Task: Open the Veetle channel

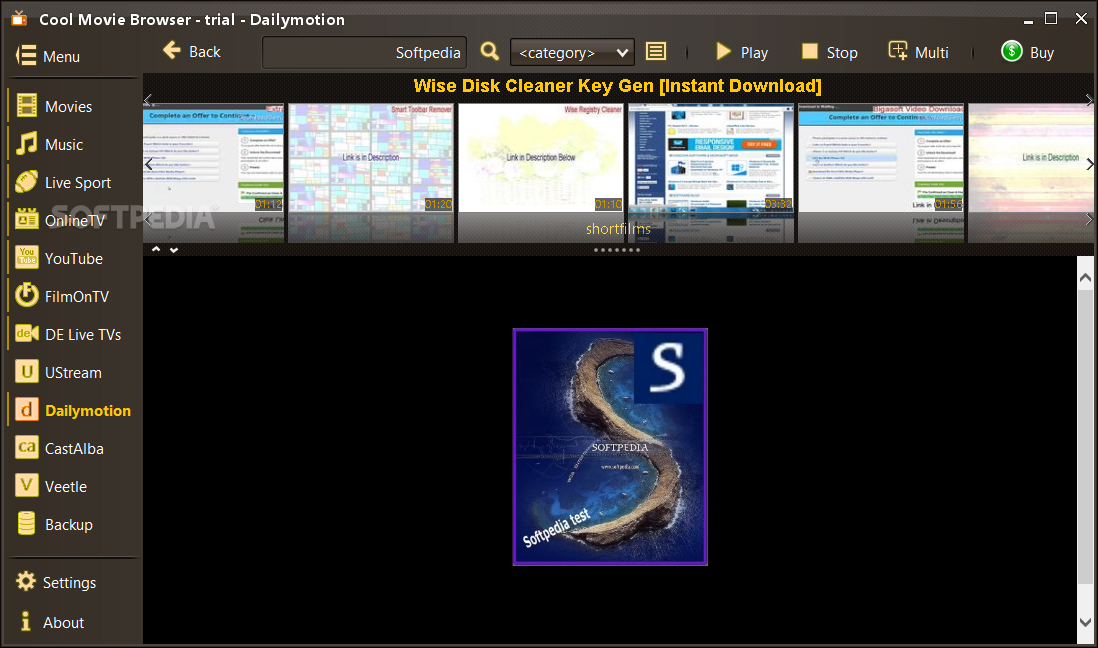Action: (52, 486)
